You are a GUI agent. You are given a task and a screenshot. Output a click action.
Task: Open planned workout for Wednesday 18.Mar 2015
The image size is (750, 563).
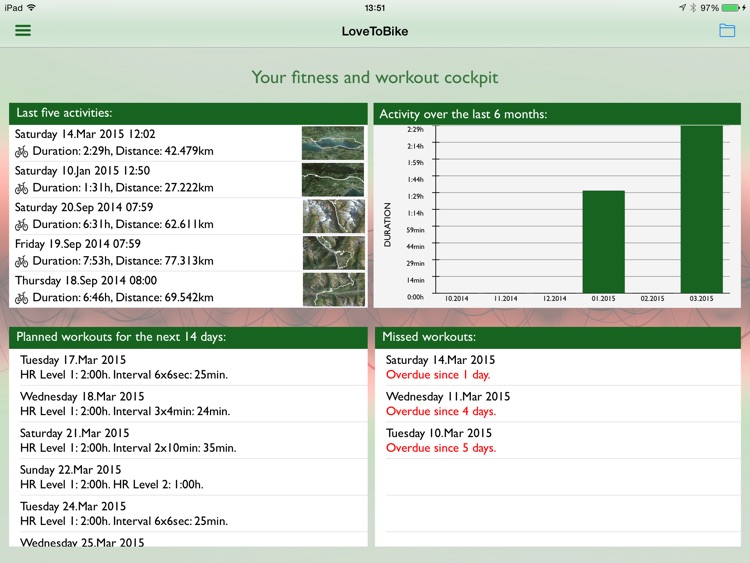point(190,404)
